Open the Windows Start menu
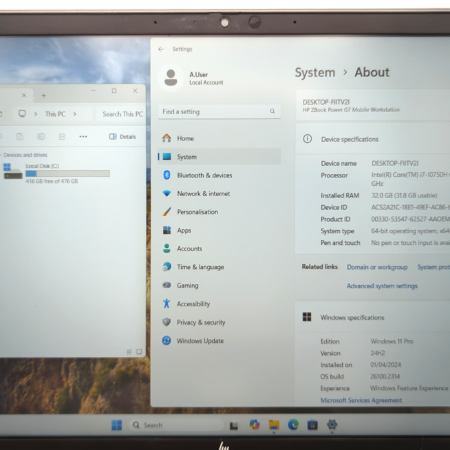Screen dimensions: 450x450 (117, 425)
